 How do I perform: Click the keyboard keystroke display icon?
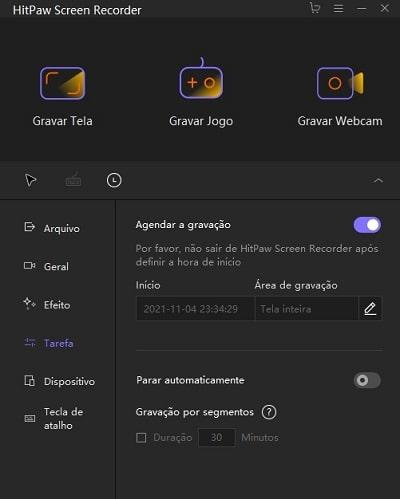point(73,180)
